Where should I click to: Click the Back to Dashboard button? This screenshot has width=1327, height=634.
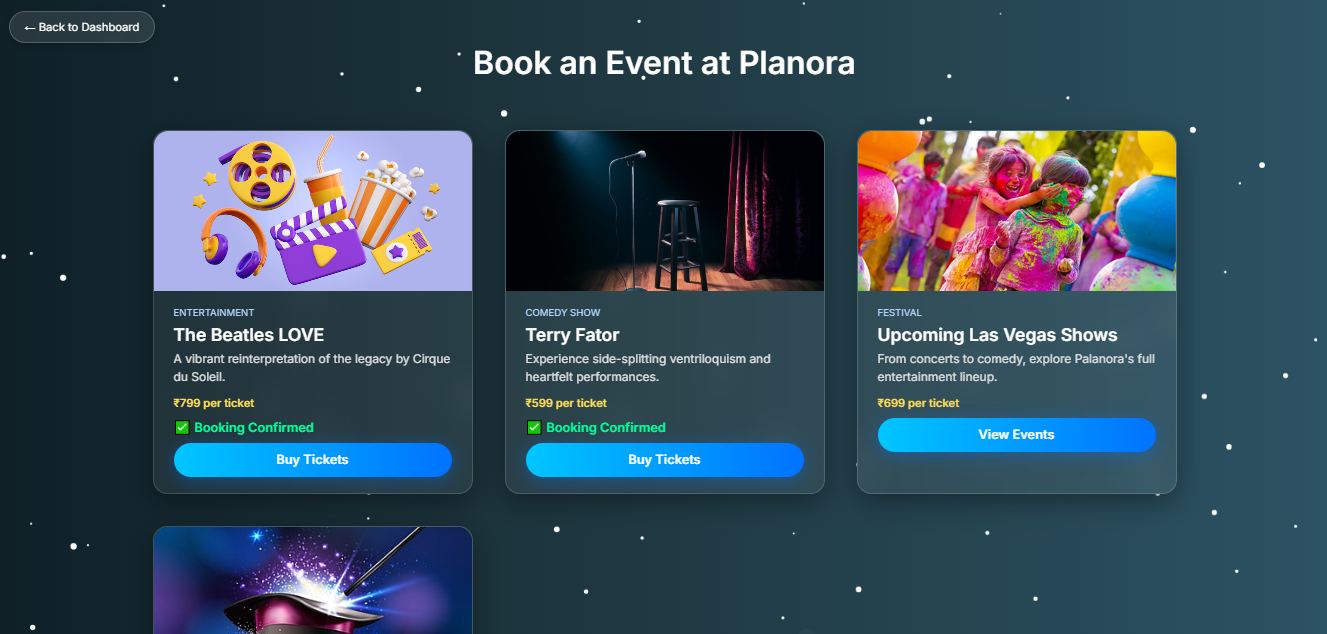(x=82, y=27)
